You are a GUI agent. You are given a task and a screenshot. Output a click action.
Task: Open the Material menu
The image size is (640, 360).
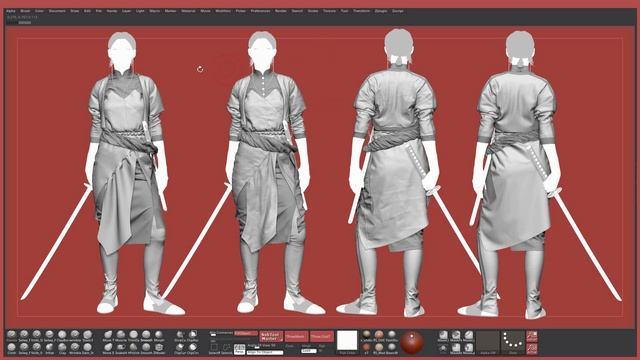188,11
